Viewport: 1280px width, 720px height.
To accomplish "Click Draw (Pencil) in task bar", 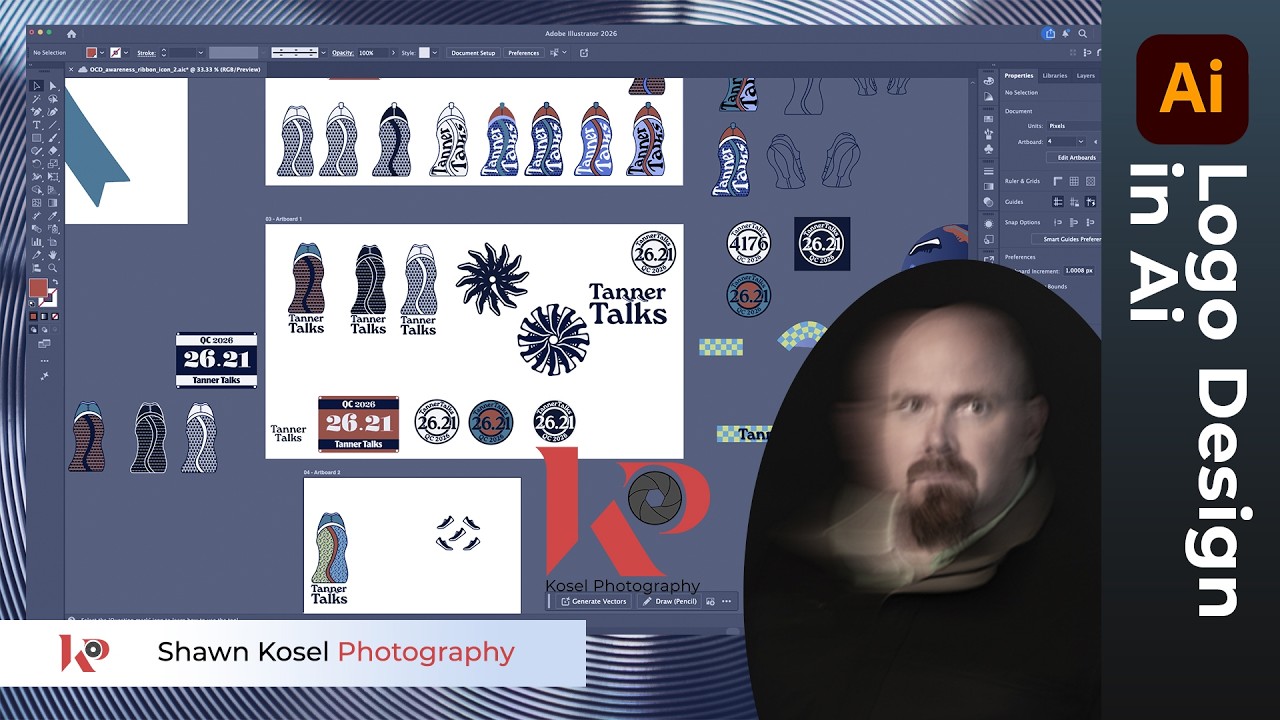I will pos(670,601).
